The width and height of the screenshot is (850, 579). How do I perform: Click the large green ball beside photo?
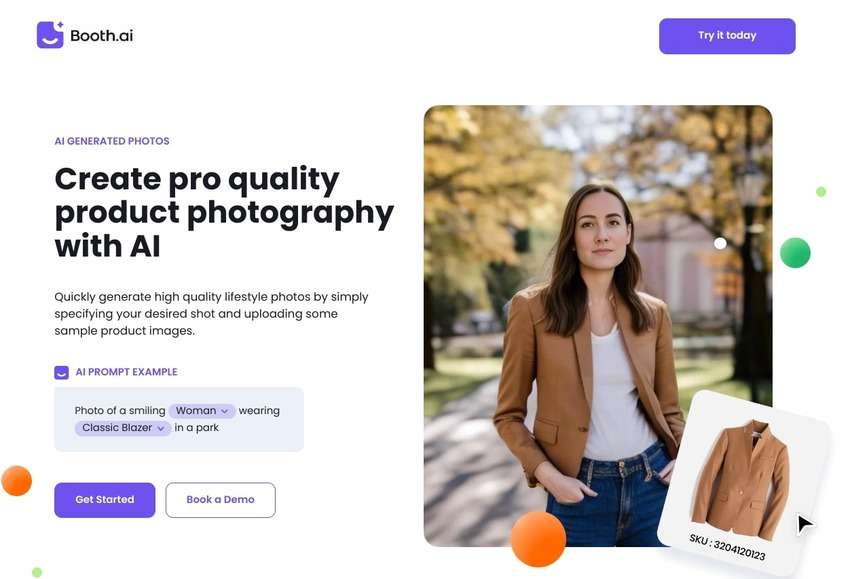pyautogui.click(x=795, y=253)
